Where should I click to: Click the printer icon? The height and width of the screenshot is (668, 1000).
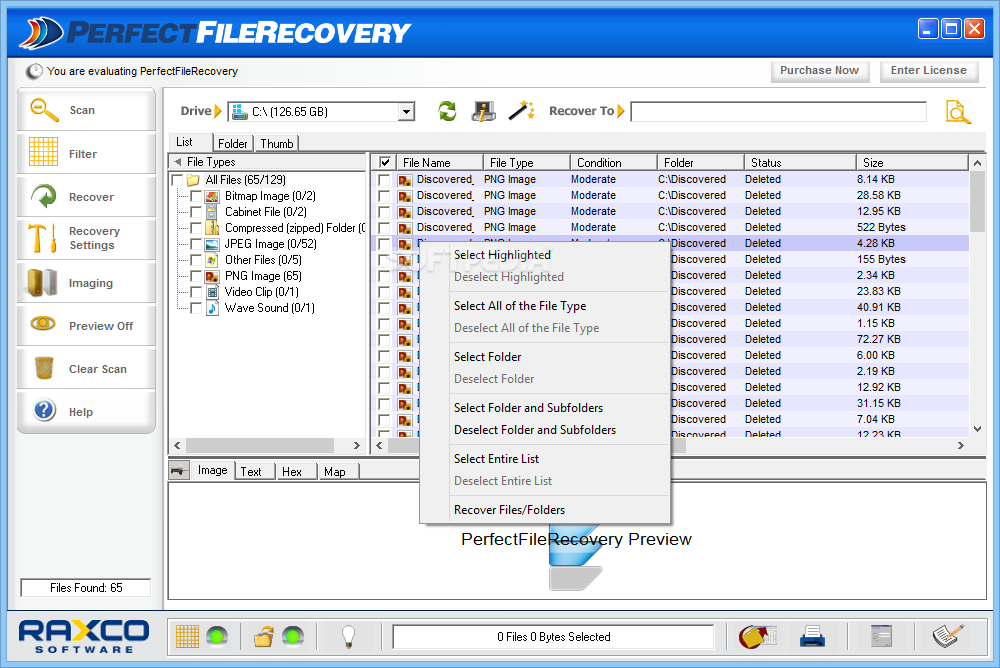tap(812, 636)
